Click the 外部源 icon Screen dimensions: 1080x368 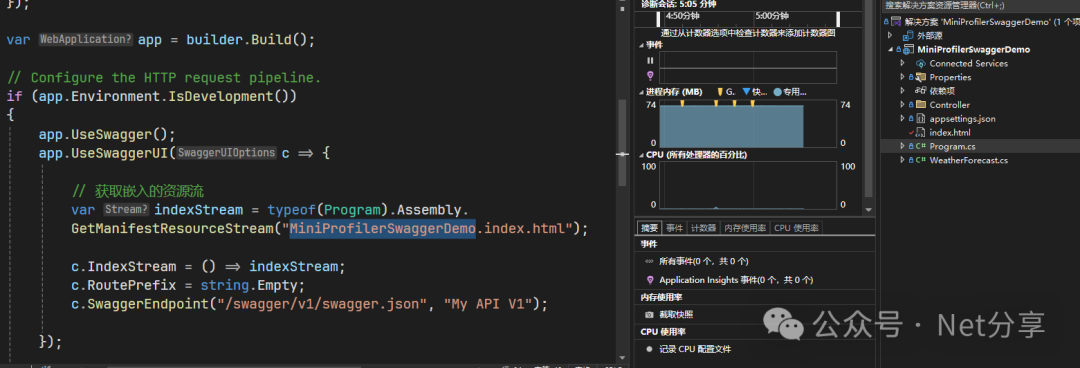[x=908, y=35]
